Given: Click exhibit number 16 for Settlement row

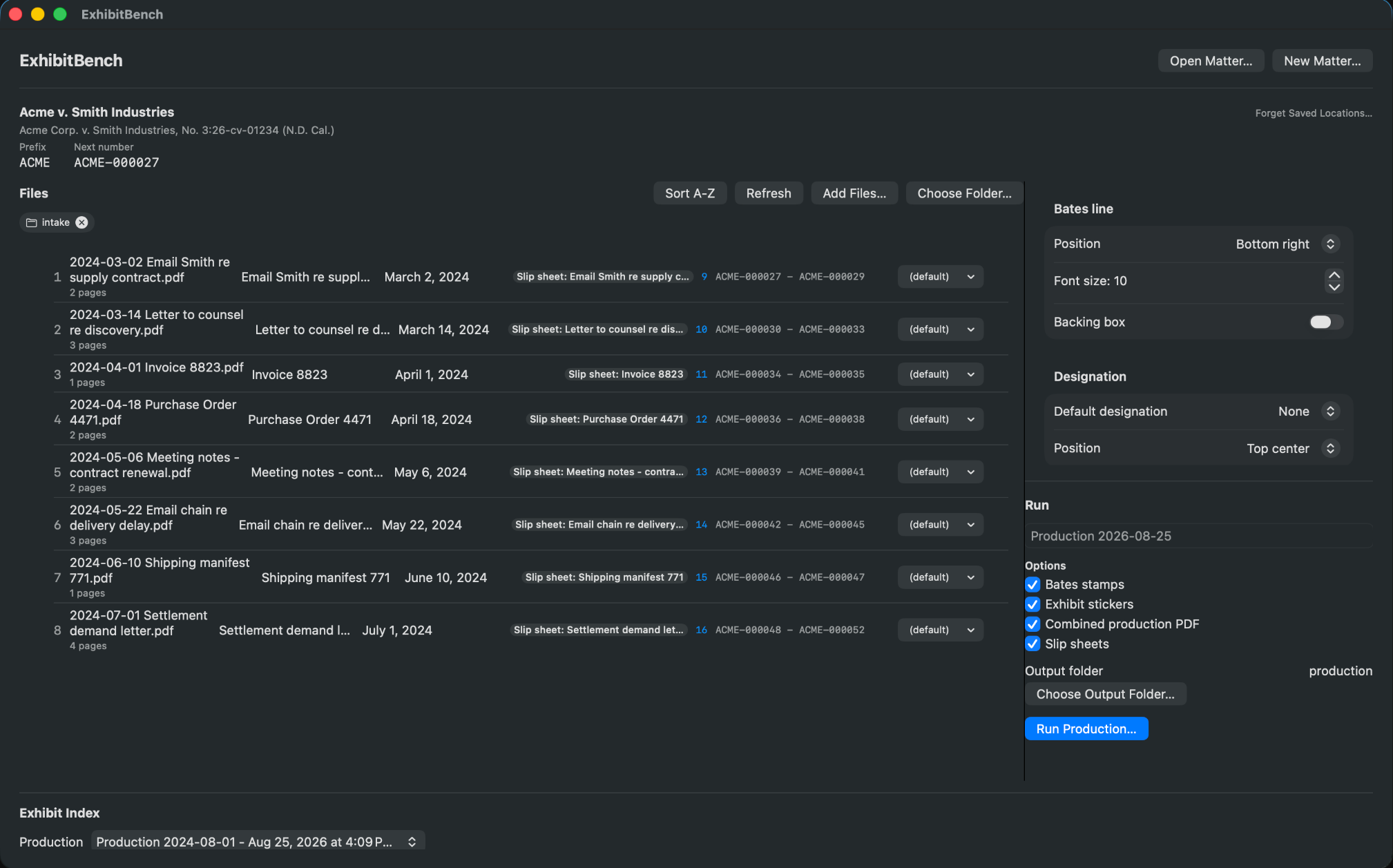Looking at the screenshot, I should point(701,630).
